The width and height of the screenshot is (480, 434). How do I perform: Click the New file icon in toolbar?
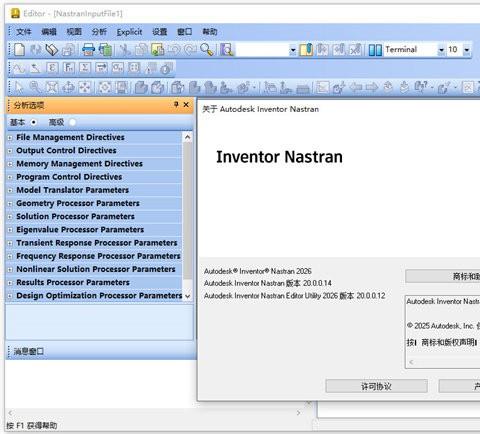tap(19, 50)
